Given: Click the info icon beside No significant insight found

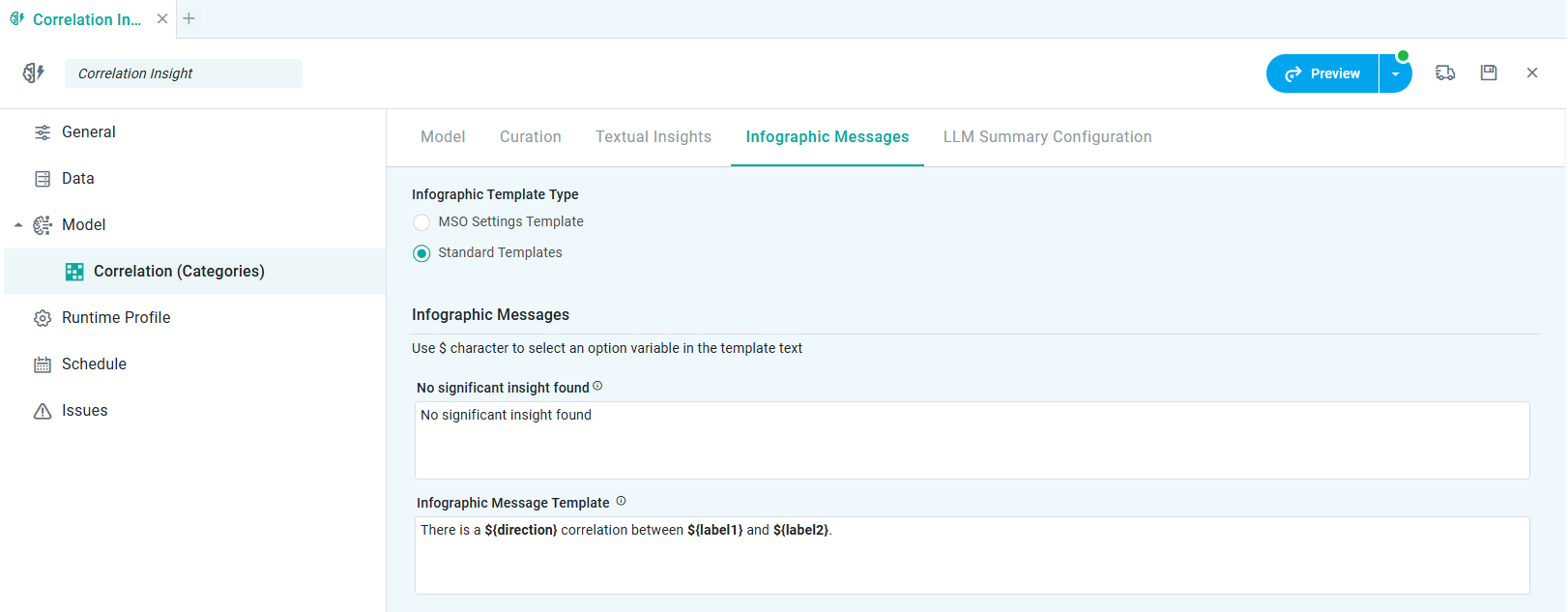Looking at the screenshot, I should point(597,386).
